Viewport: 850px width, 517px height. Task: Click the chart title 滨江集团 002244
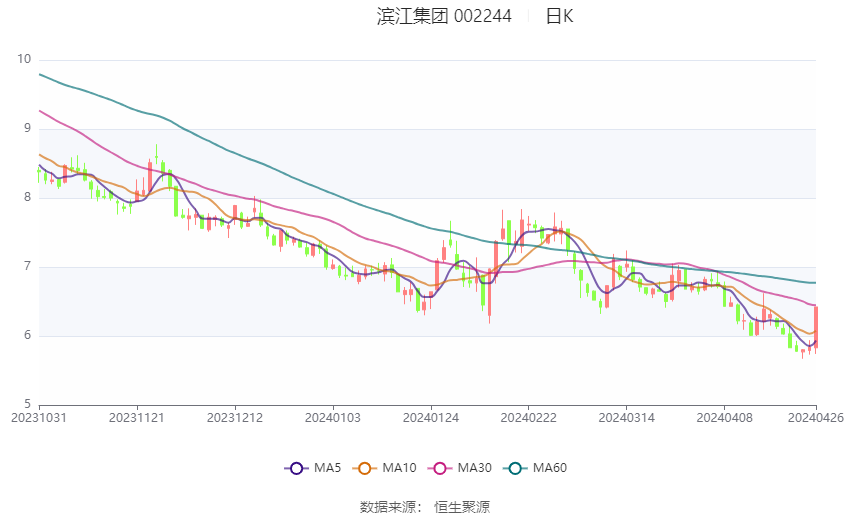[x=444, y=16]
